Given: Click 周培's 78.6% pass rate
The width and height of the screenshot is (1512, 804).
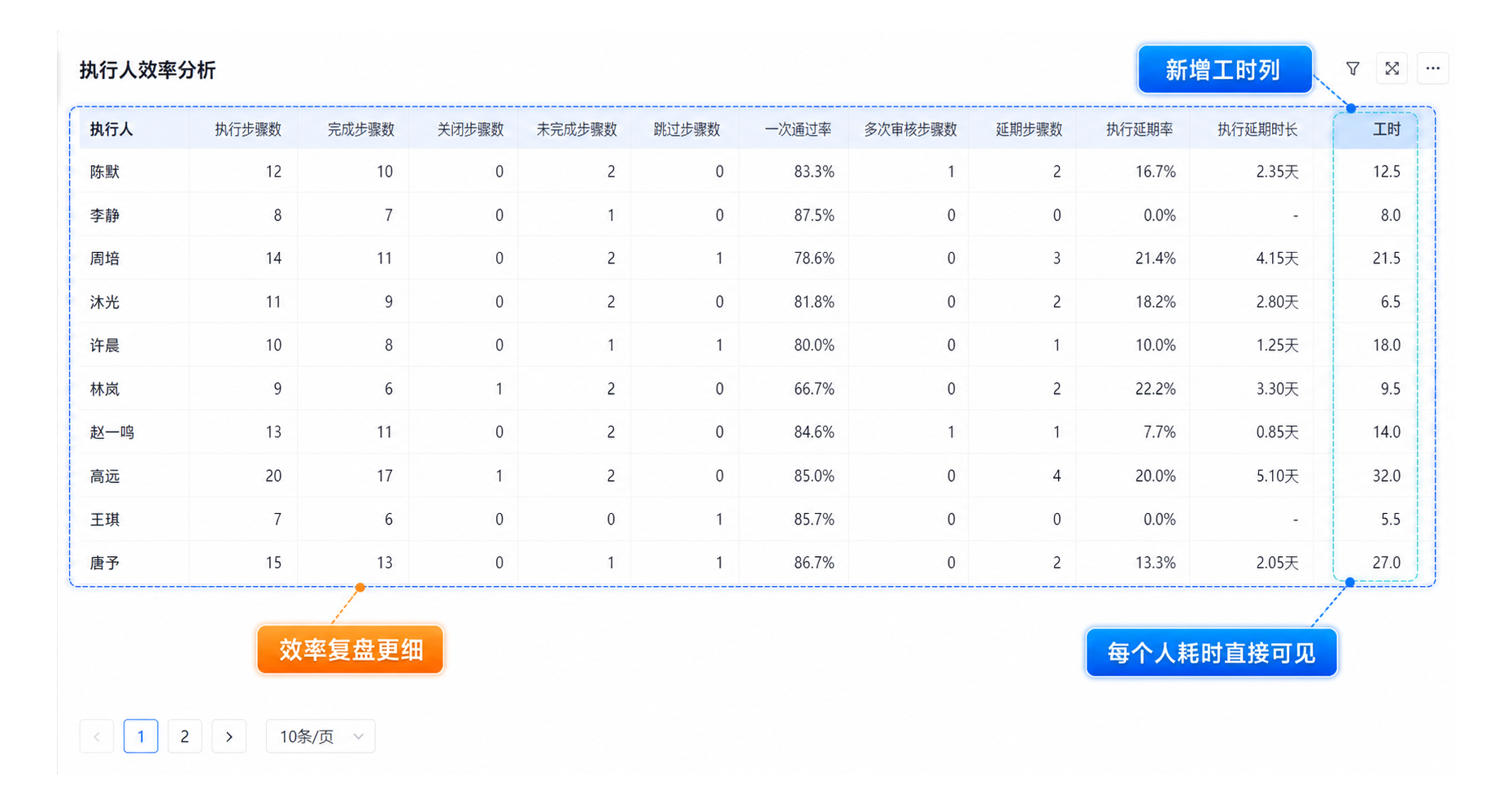Looking at the screenshot, I should [x=814, y=259].
